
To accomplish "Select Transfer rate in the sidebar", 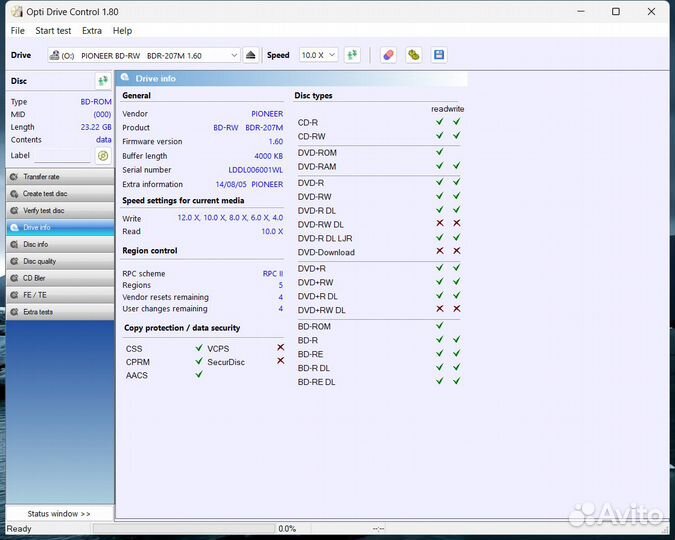I will 58,177.
